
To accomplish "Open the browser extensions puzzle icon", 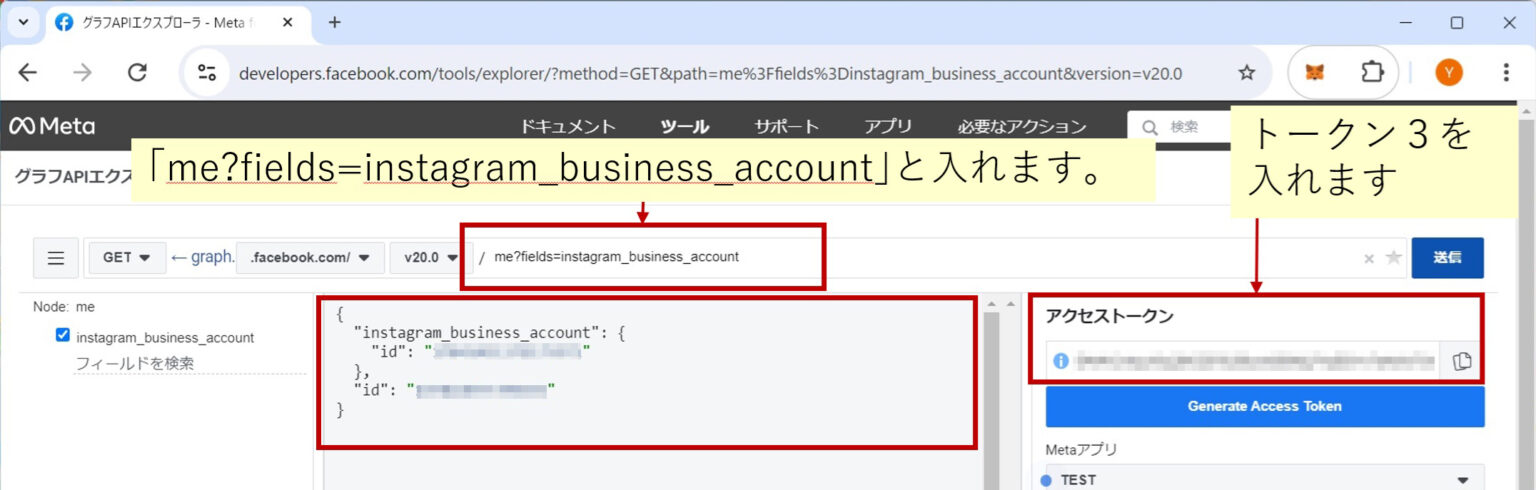I will 1370,73.
